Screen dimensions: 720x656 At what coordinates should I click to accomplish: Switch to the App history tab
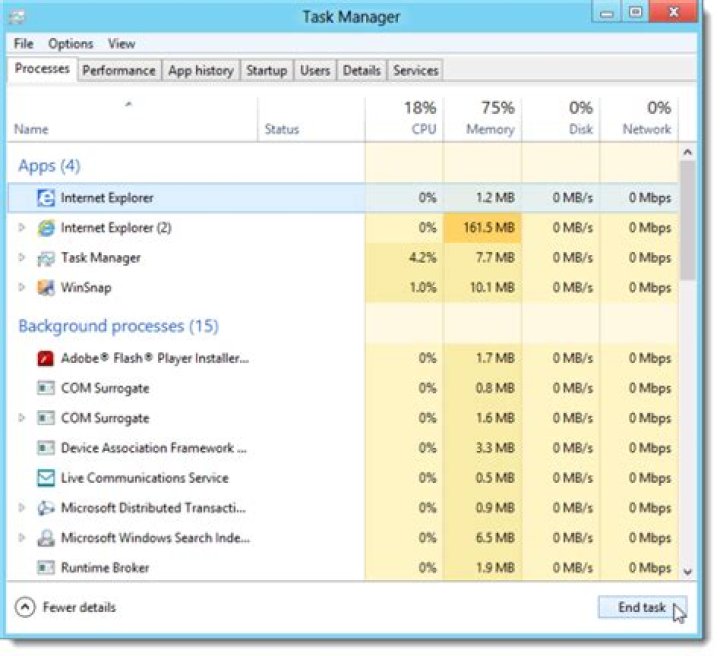(201, 71)
